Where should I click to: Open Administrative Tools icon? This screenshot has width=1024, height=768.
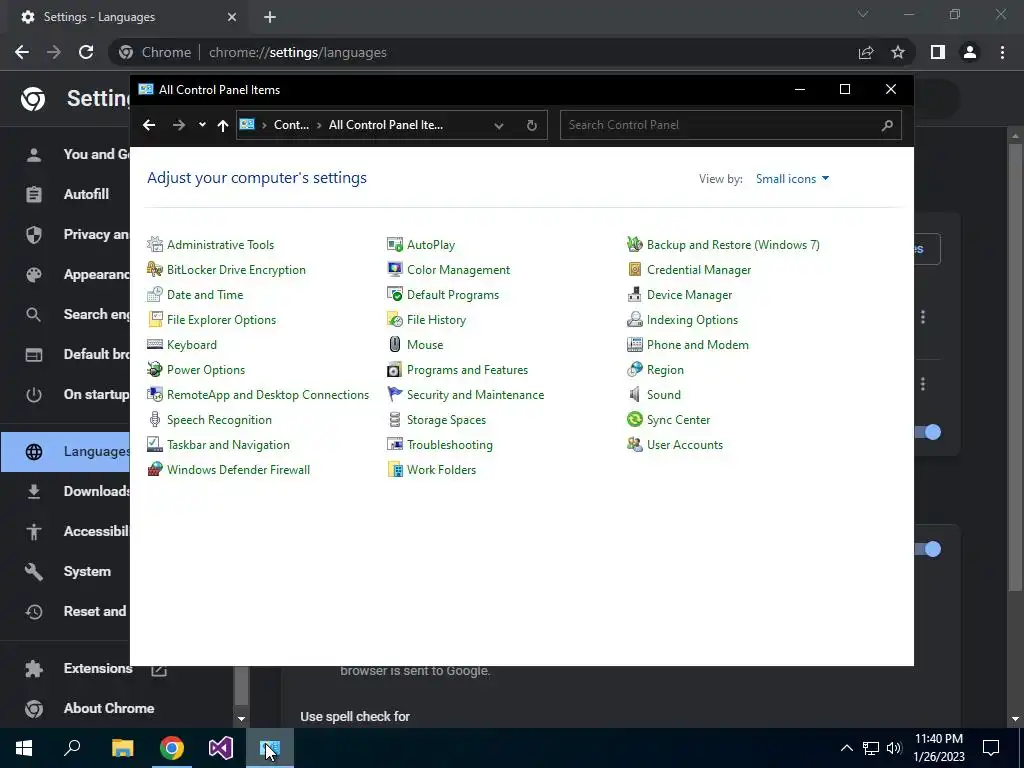pos(155,244)
